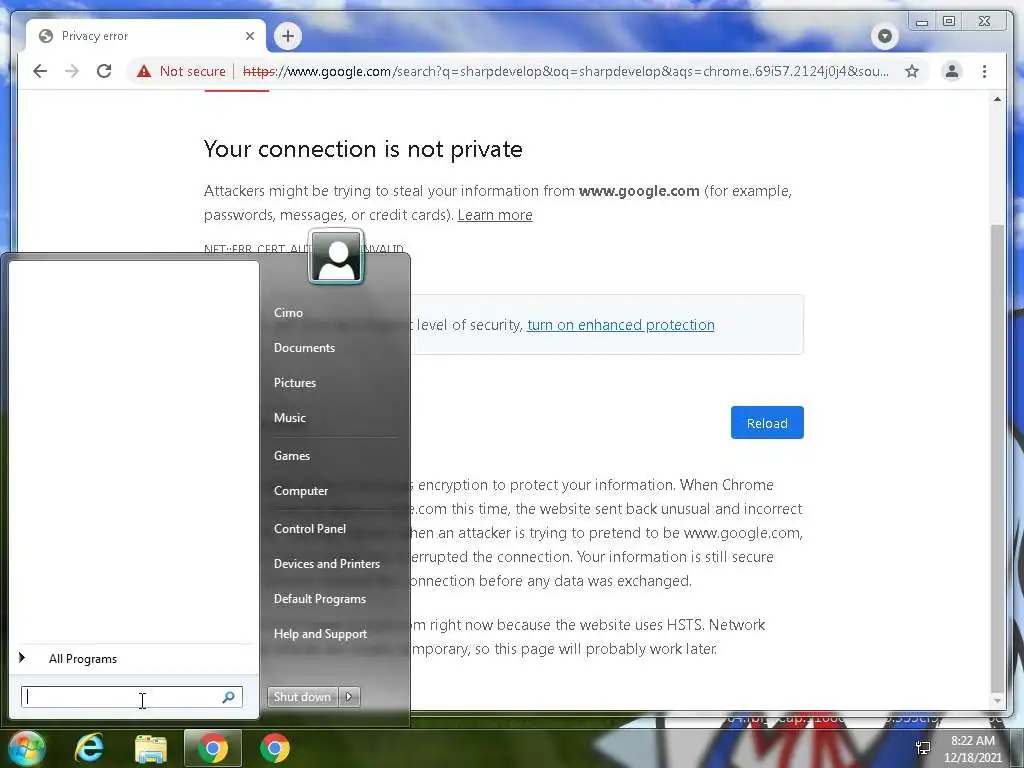1024x768 pixels.
Task: Click turn on enhanced protection link
Action: click(x=620, y=325)
